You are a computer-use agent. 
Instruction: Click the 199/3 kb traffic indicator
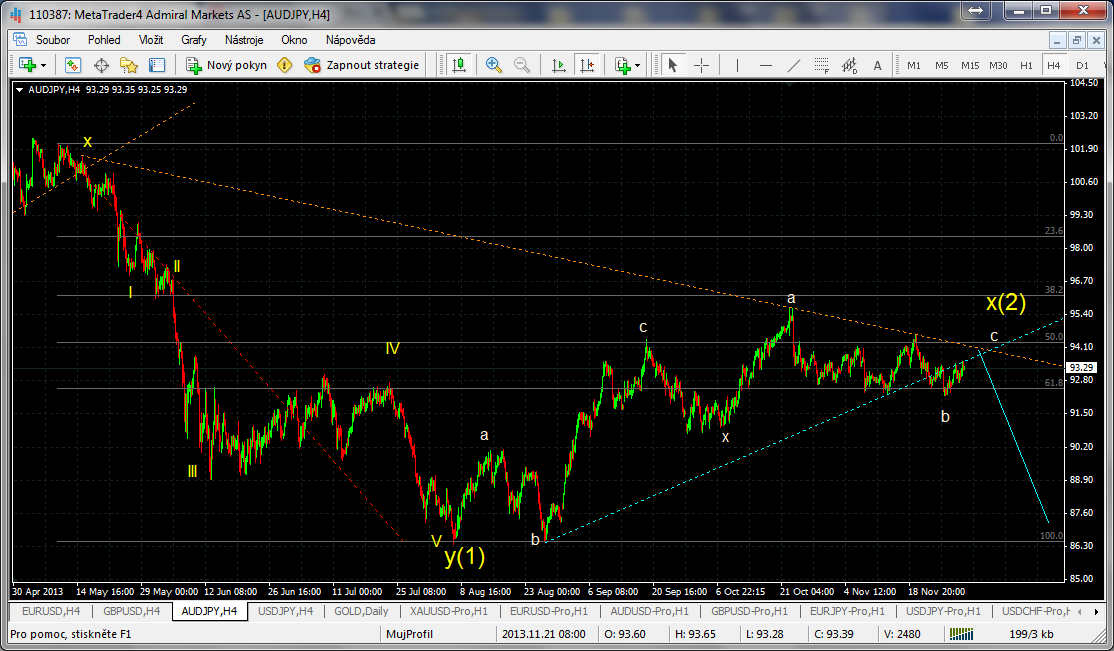point(1031,634)
